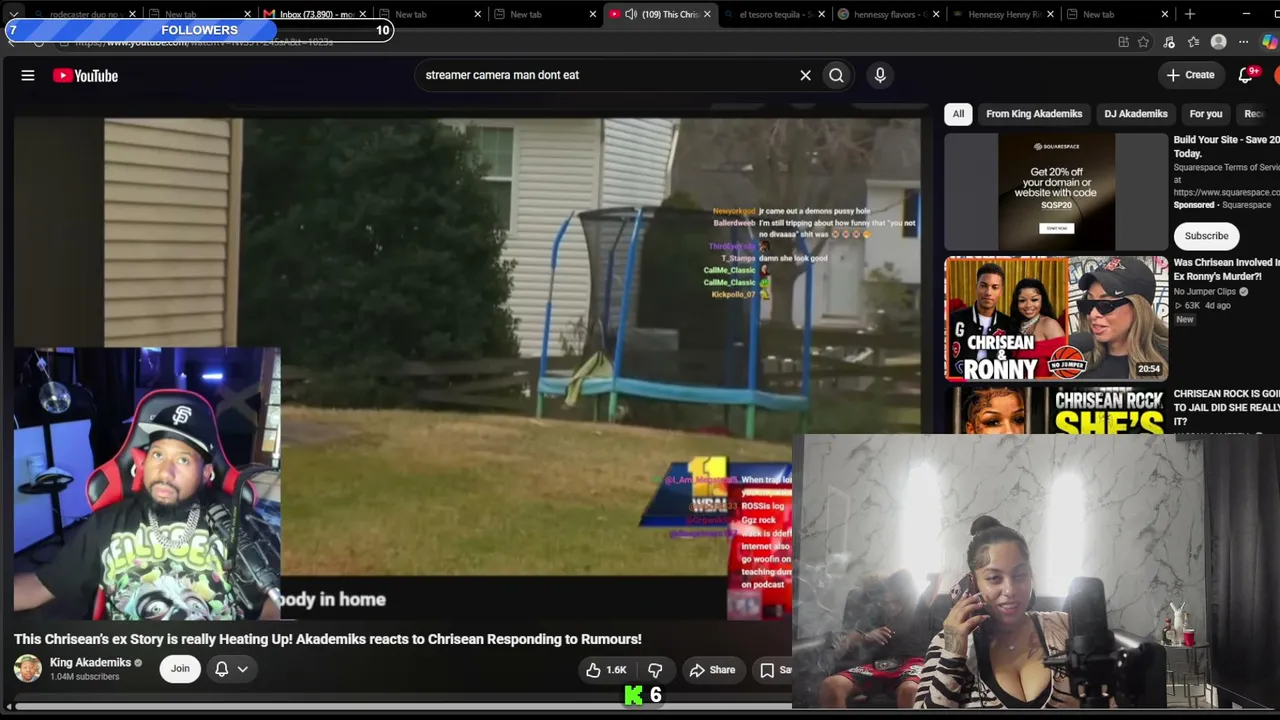Bookmark this page with the star icon

tap(1143, 42)
